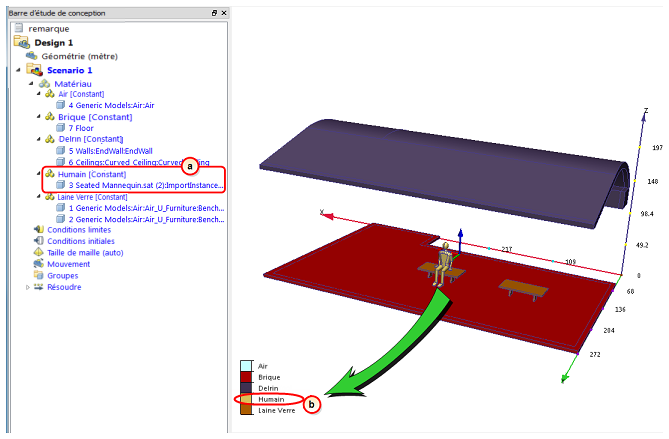Screen dimensions: 669x439
Task: Open the Groupes item
Action: pyautogui.click(x=62, y=276)
